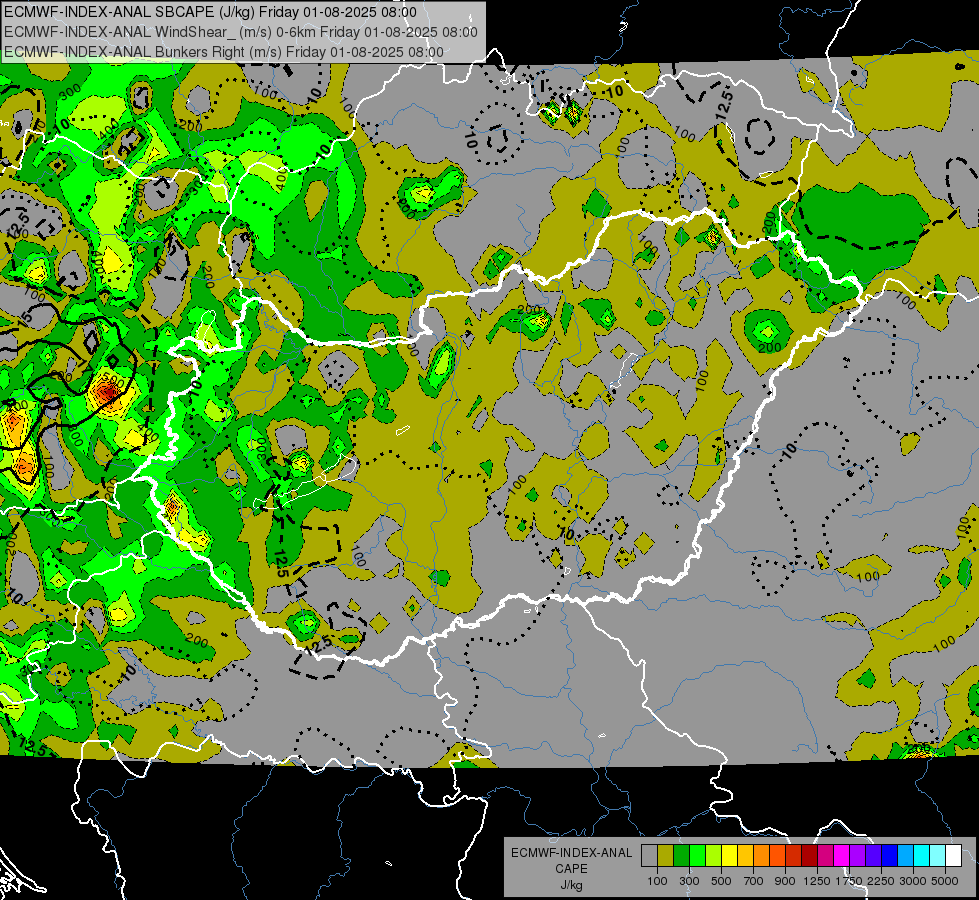Image resolution: width=979 pixels, height=900 pixels.
Task: Click the 2250 tick label in legend
Action: [x=881, y=882]
